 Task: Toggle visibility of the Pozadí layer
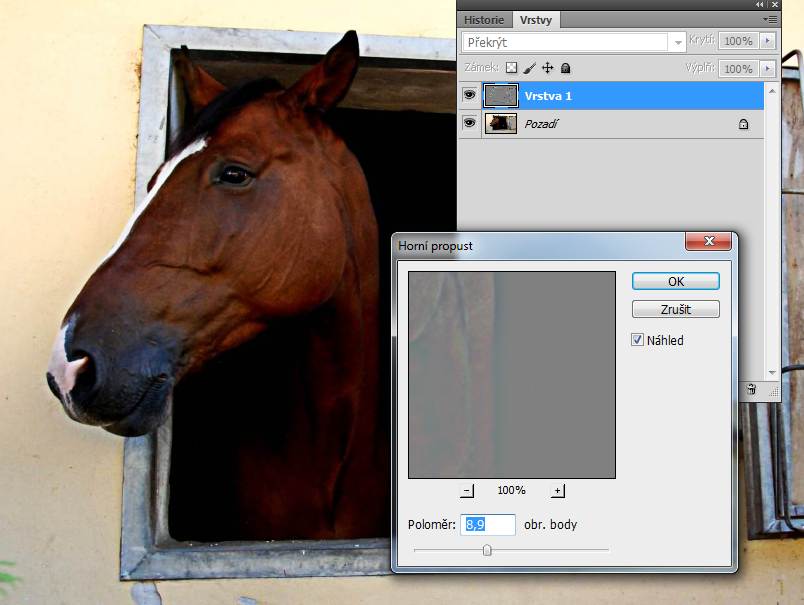point(469,124)
